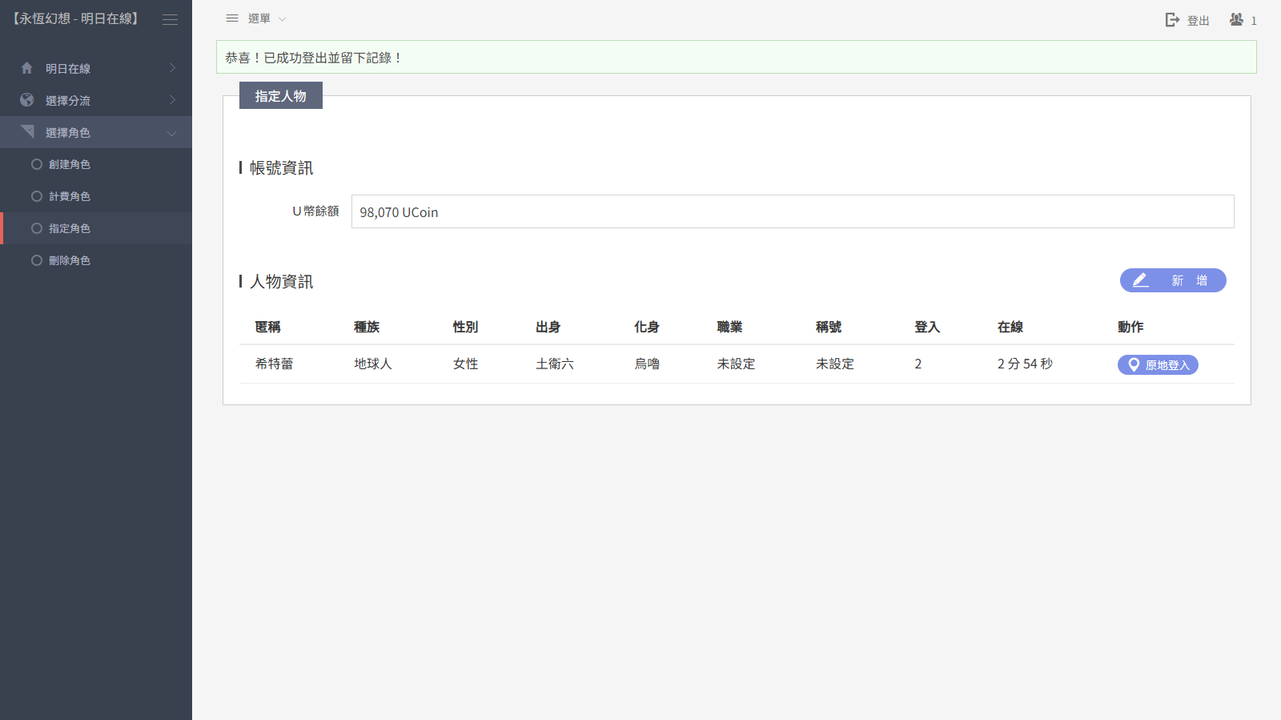
Task: Select the 計費角色 circle marker
Action: click(x=37, y=196)
